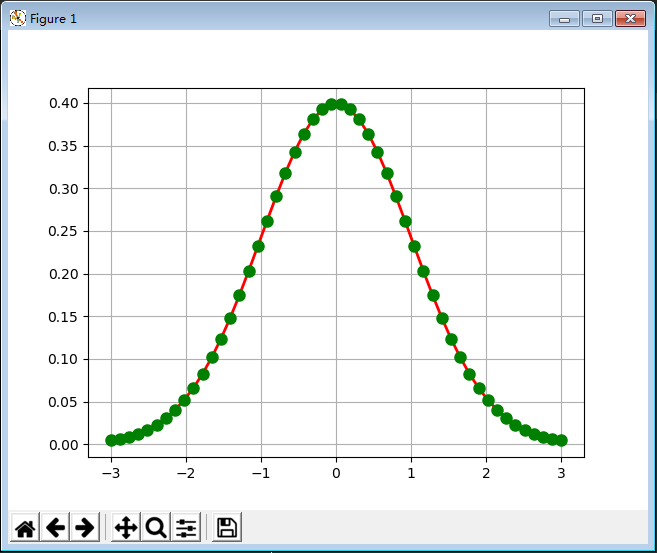Click x-axis label −3
Viewport: 657px width, 553px height.
(x=111, y=473)
